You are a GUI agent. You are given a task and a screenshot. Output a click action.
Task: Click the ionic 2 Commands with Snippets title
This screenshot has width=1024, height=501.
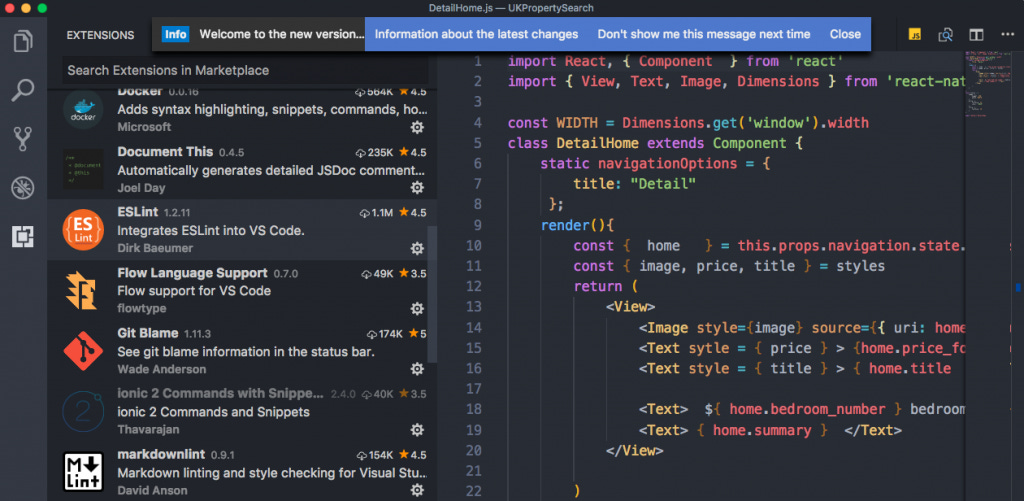coord(220,393)
